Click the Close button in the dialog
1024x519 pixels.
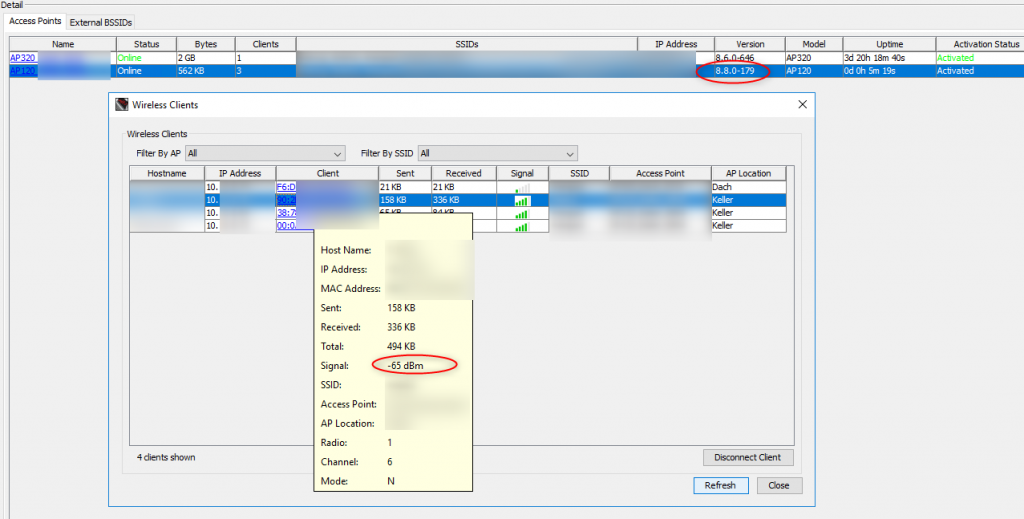click(779, 485)
